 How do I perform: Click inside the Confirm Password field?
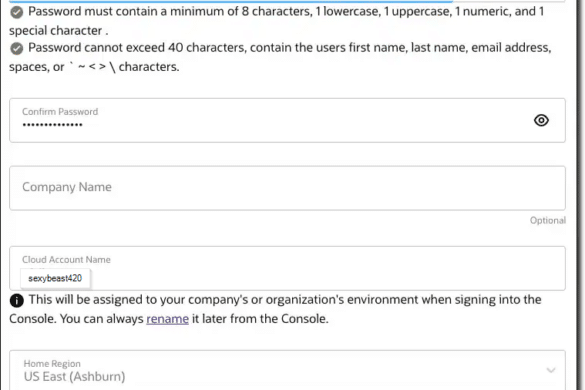click(x=287, y=120)
